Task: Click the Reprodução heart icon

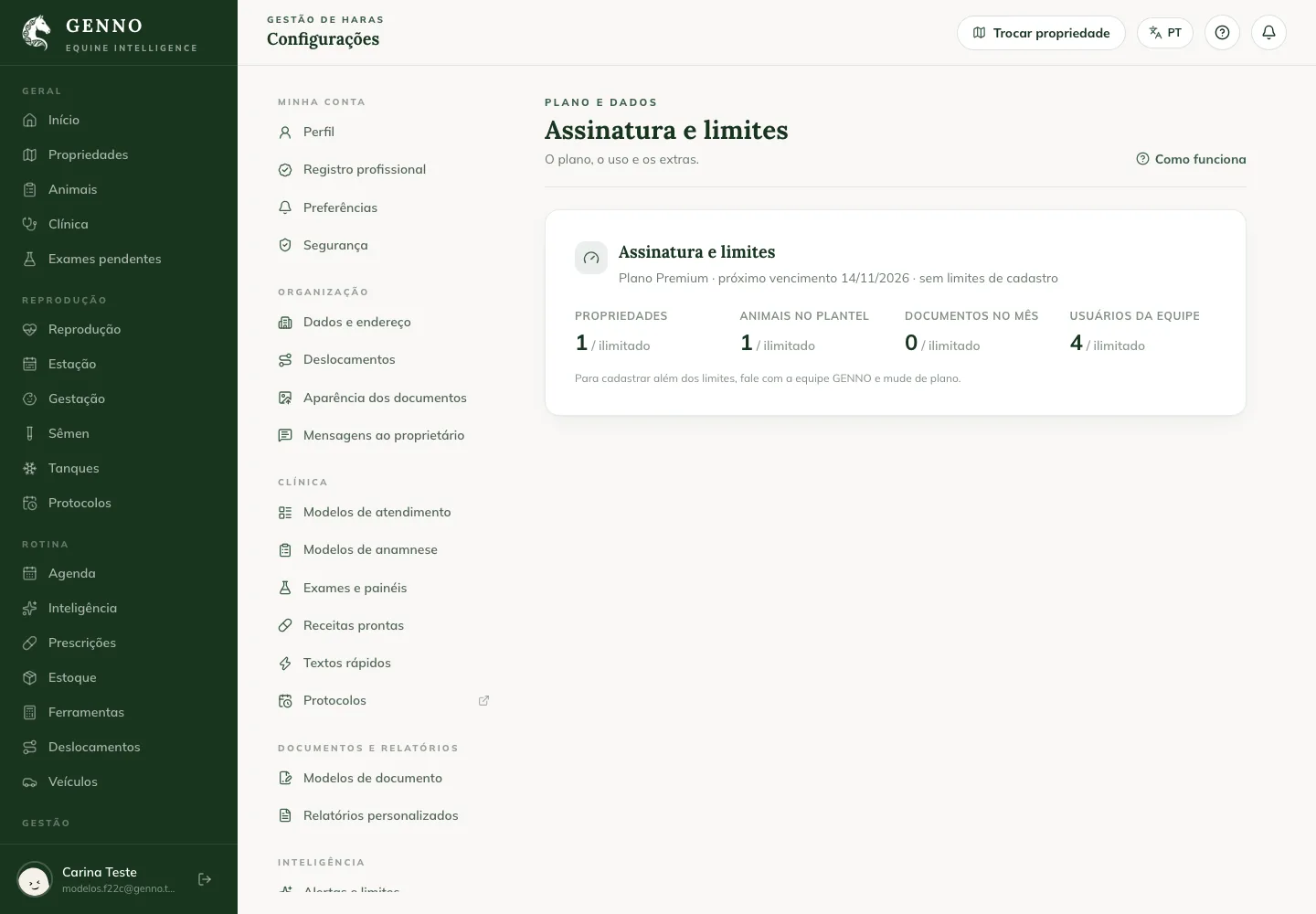Action: (30, 329)
